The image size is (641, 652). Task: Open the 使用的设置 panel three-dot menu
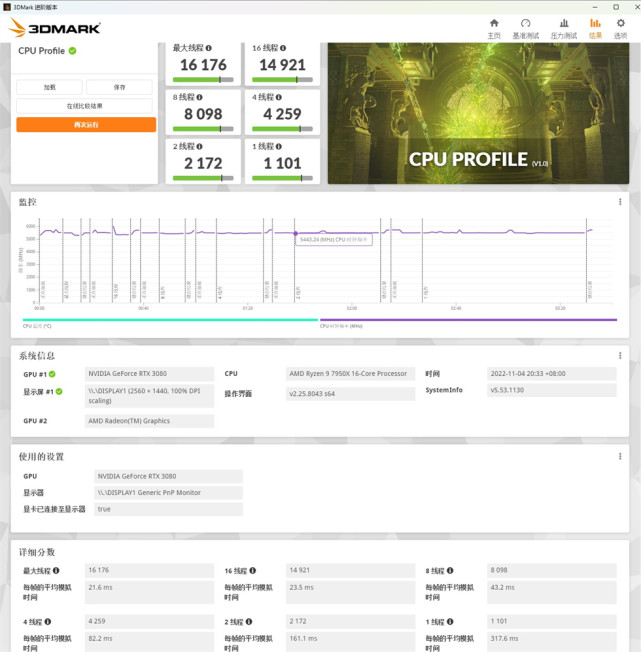point(620,456)
